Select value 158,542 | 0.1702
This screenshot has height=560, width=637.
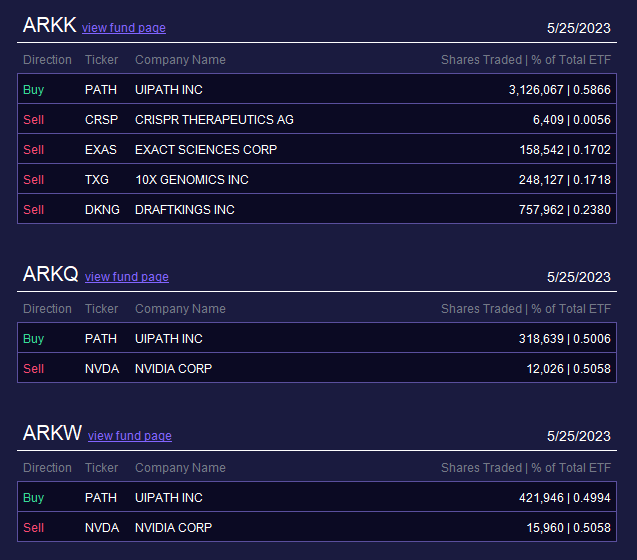[x=565, y=150]
